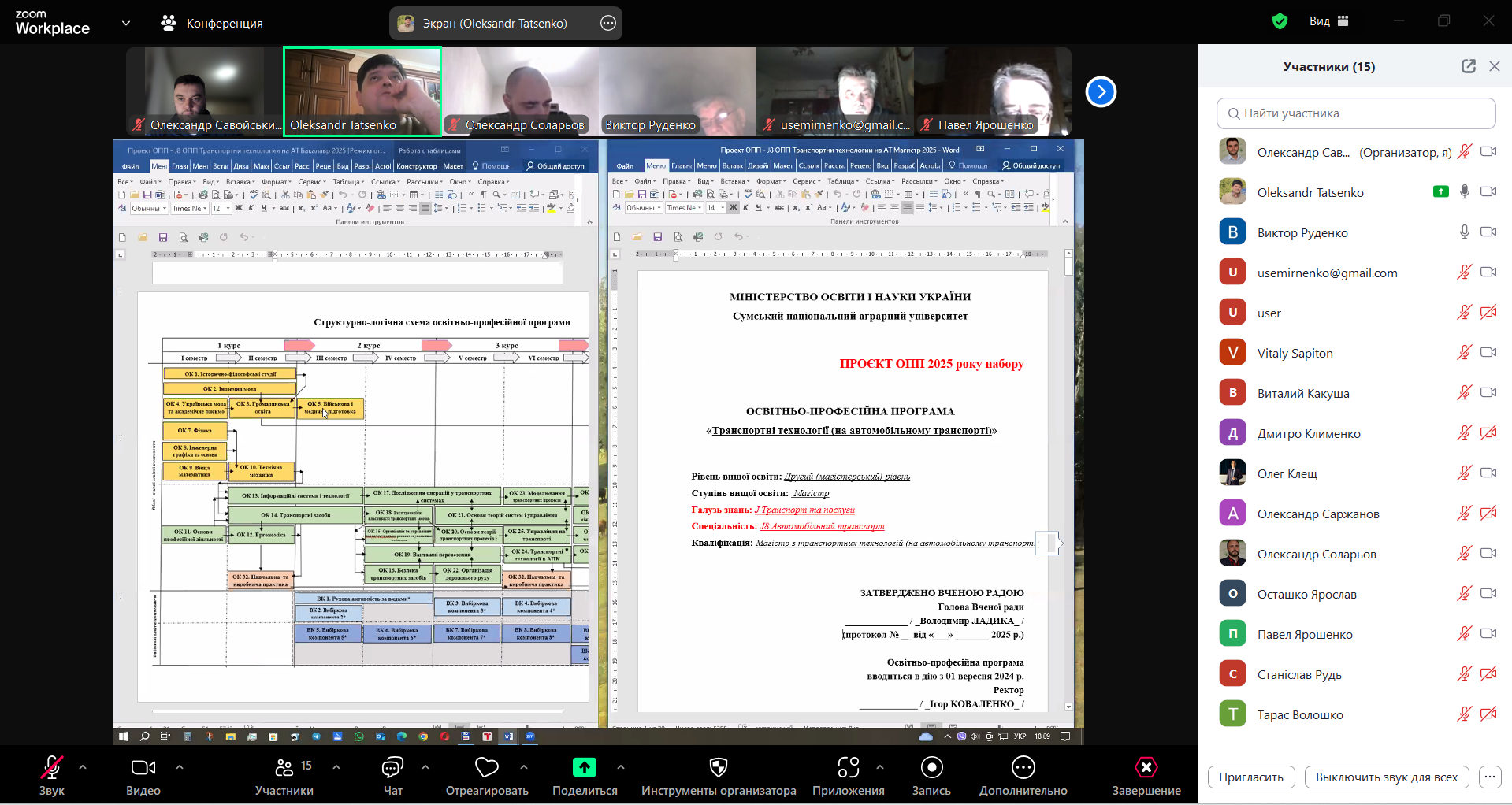The image size is (1512, 805).
Task: Pop out the participants panel
Action: pyautogui.click(x=1468, y=66)
